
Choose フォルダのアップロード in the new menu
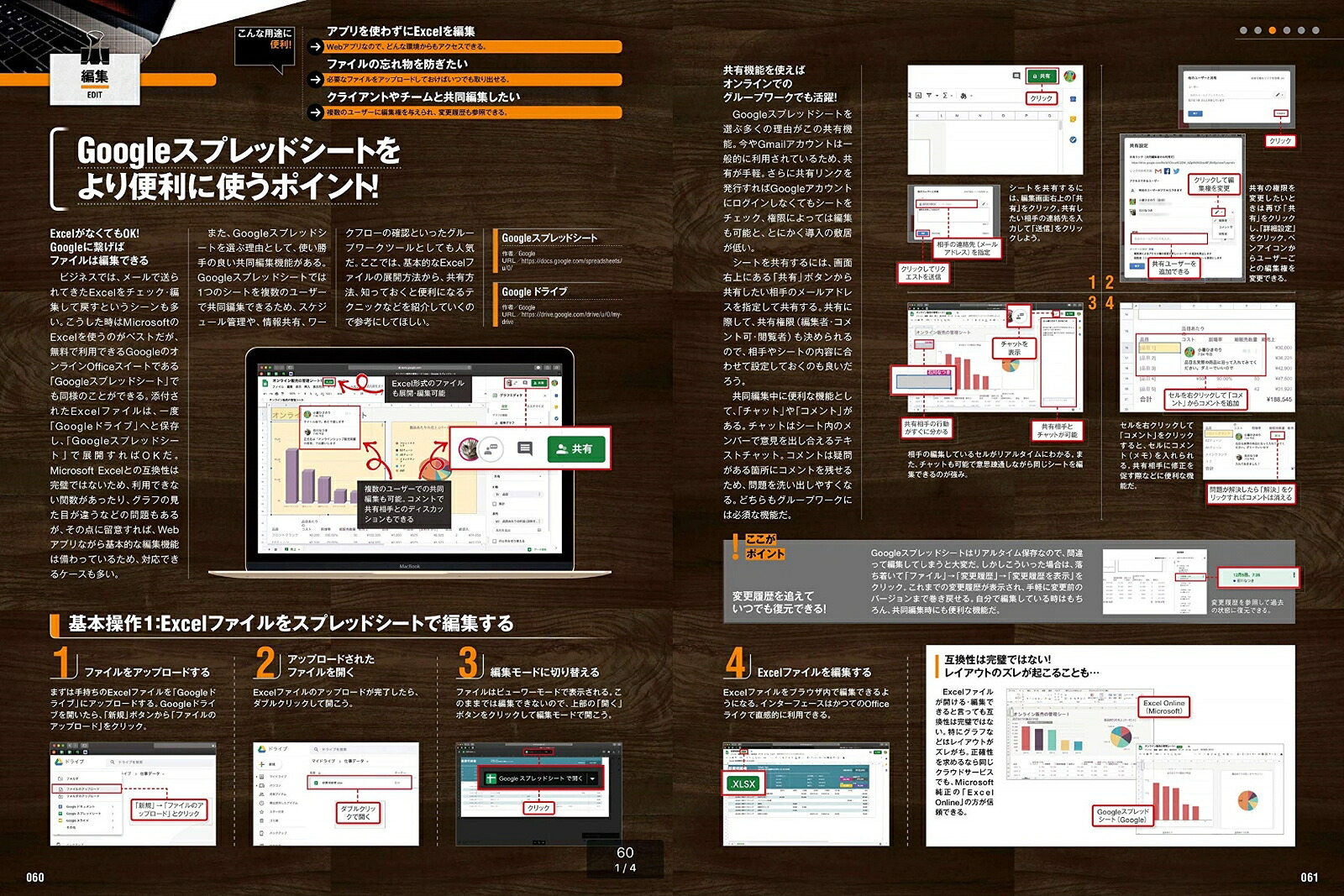(x=87, y=796)
